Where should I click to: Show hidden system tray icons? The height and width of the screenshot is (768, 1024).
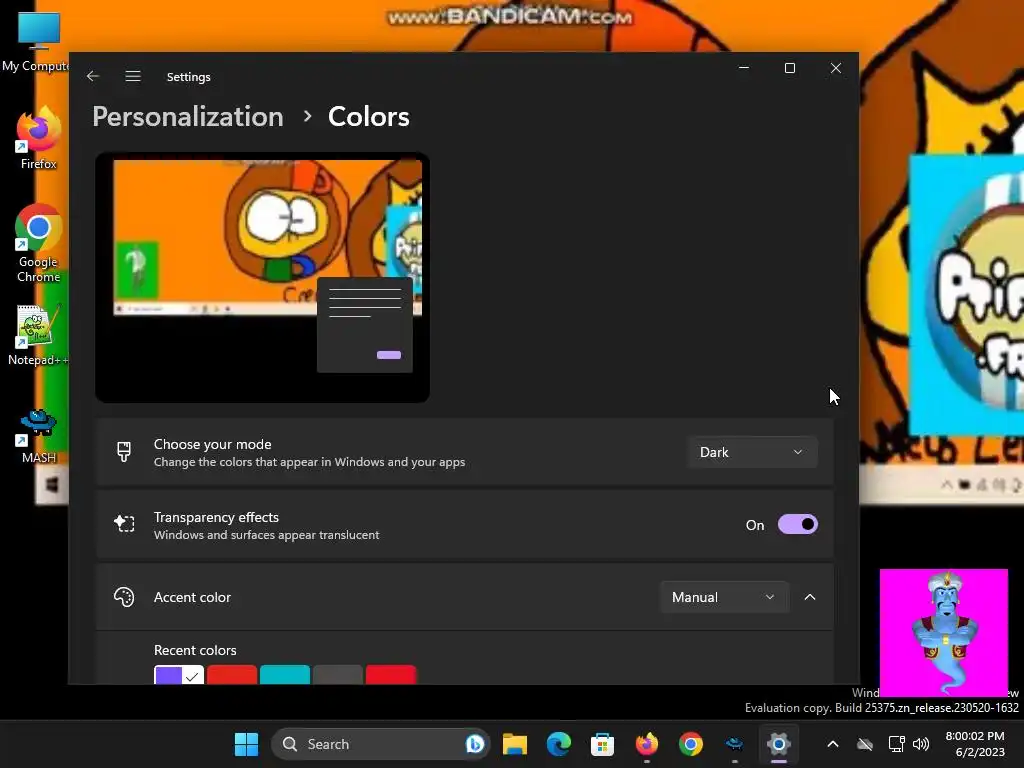pos(833,744)
